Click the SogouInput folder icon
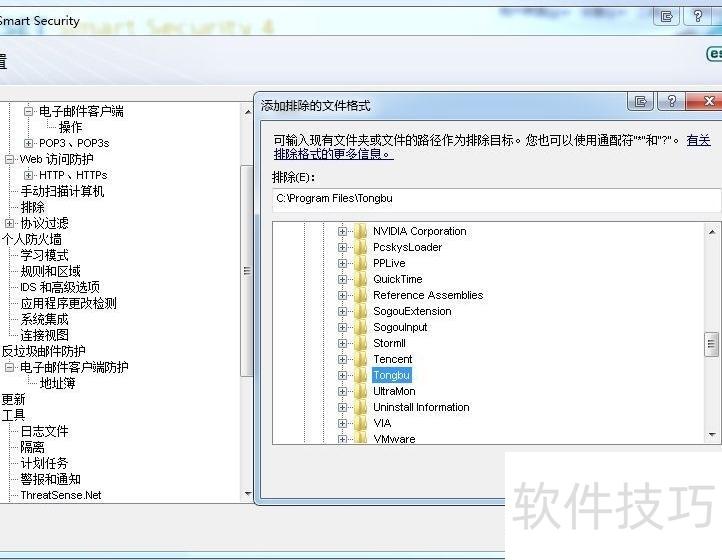This screenshot has height=560, width=722. click(x=361, y=328)
